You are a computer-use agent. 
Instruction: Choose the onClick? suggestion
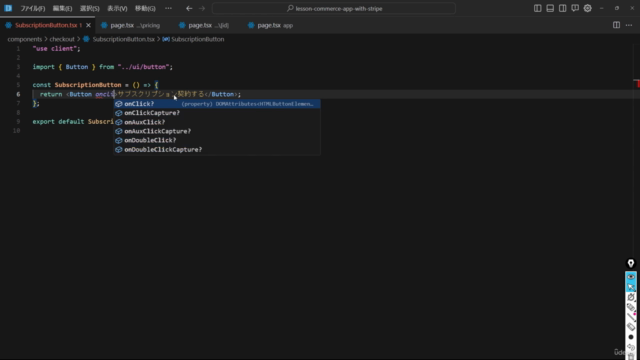click(217, 104)
